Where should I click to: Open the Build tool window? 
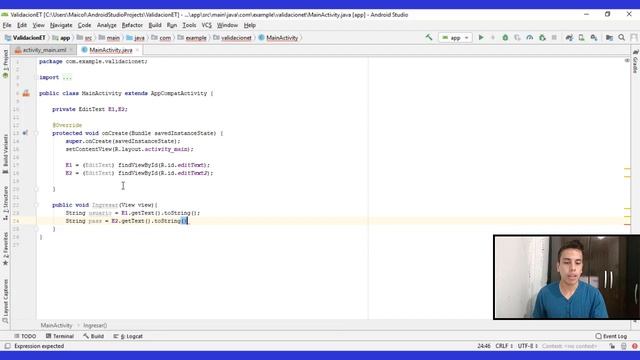click(x=93, y=336)
